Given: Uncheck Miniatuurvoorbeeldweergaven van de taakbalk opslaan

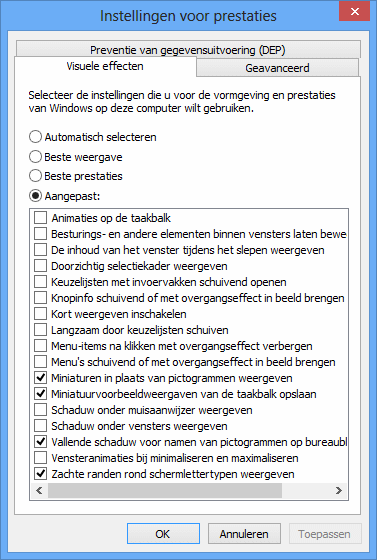Looking at the screenshot, I should [40, 394].
